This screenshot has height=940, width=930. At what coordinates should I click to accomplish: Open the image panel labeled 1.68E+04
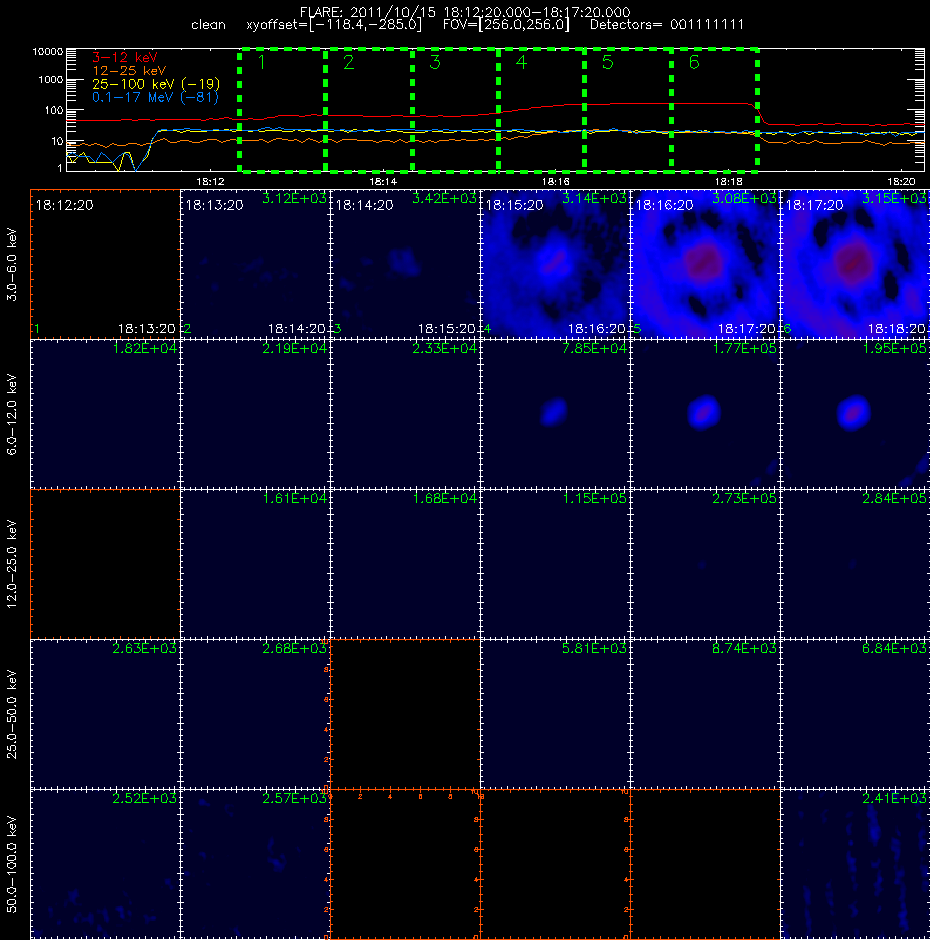point(405,564)
